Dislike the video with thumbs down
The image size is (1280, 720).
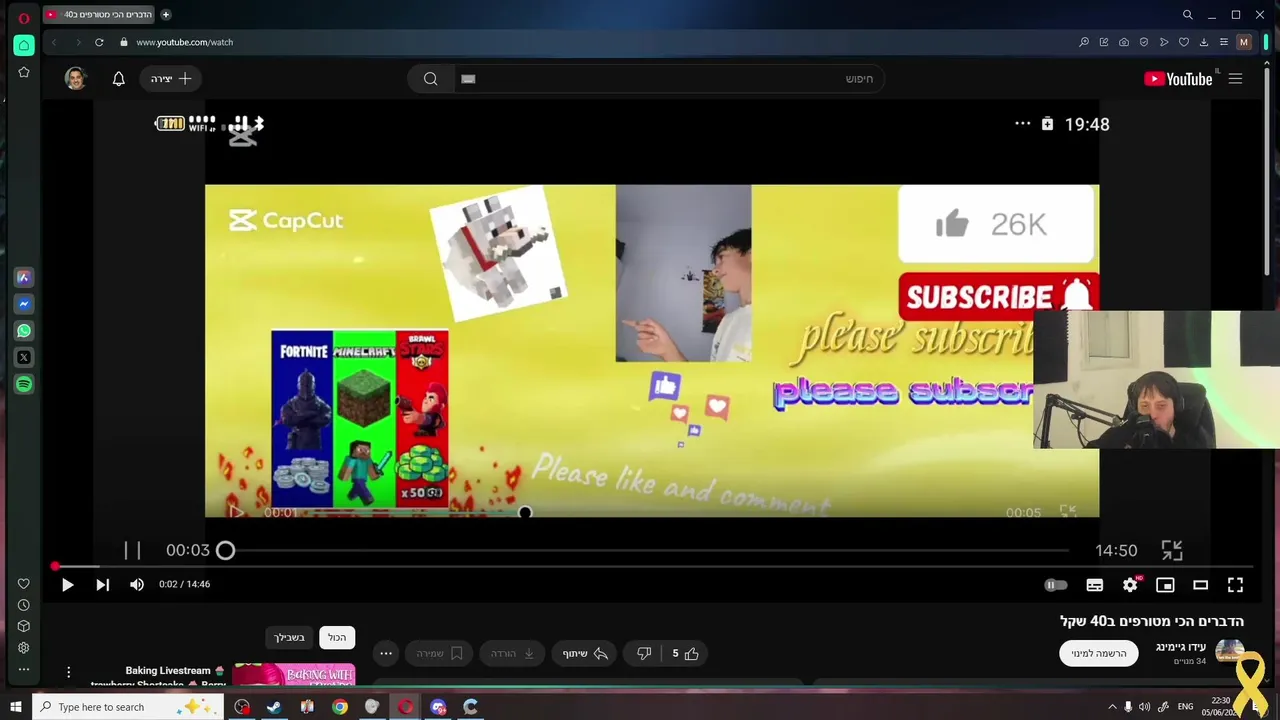click(644, 654)
